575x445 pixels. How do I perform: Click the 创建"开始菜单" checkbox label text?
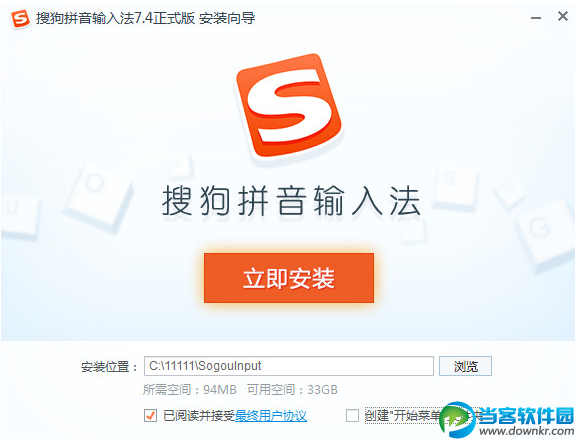pyautogui.click(x=403, y=415)
